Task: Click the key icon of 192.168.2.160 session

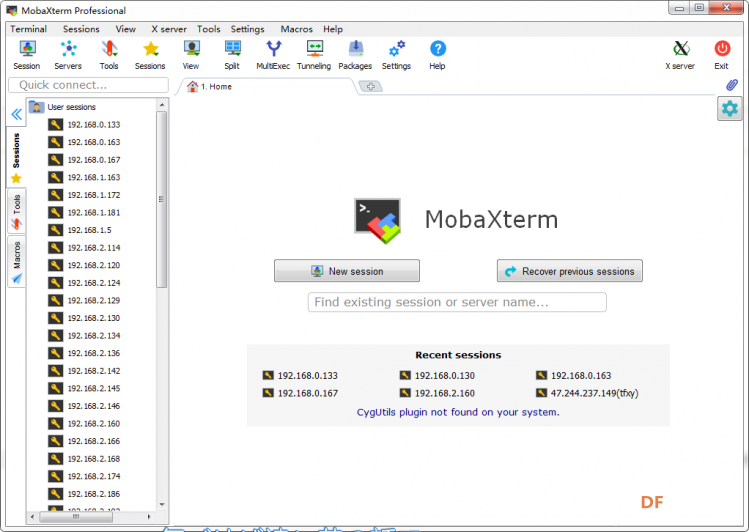Action: pyautogui.click(x=55, y=424)
